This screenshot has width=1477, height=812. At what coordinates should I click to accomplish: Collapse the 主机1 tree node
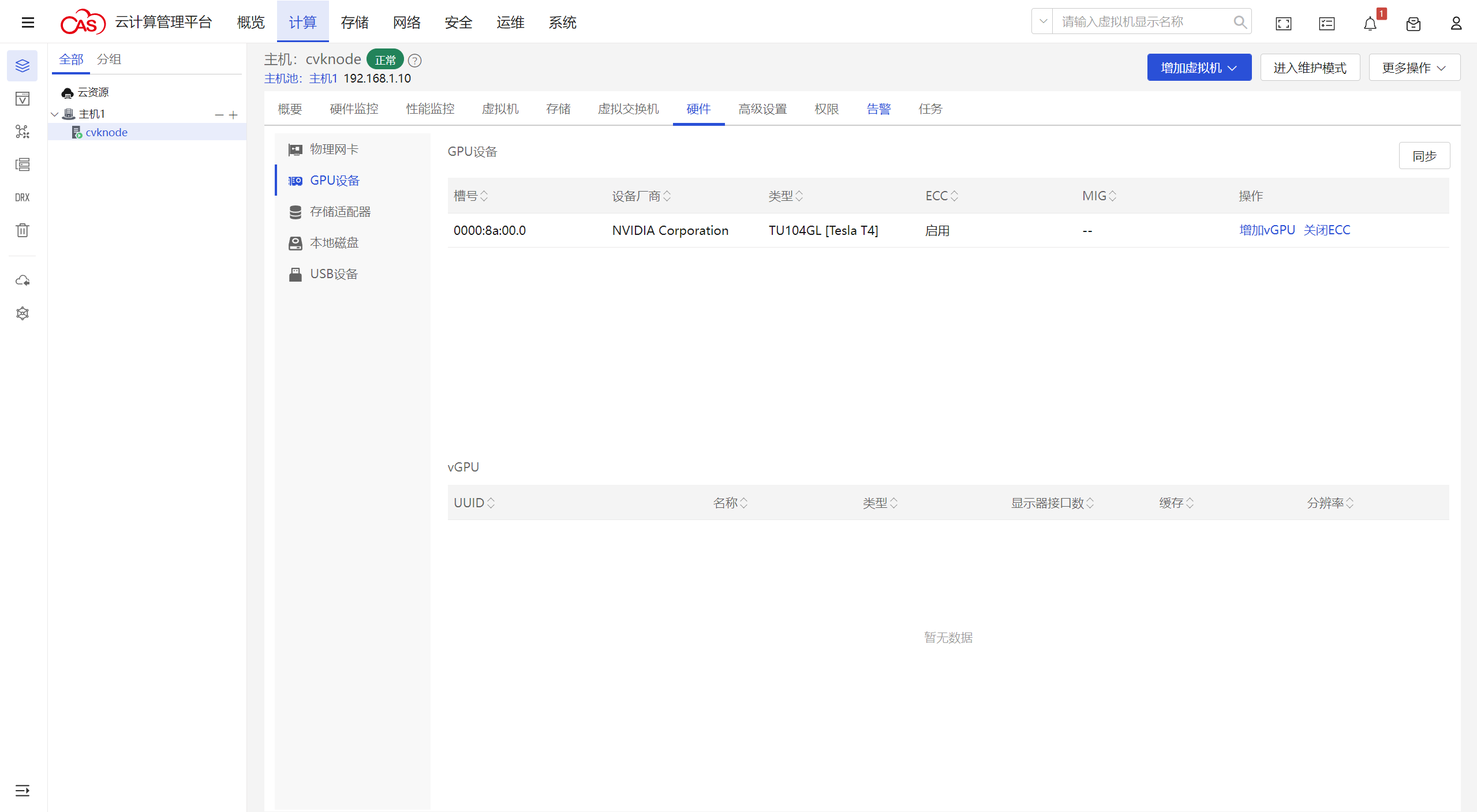[55, 114]
